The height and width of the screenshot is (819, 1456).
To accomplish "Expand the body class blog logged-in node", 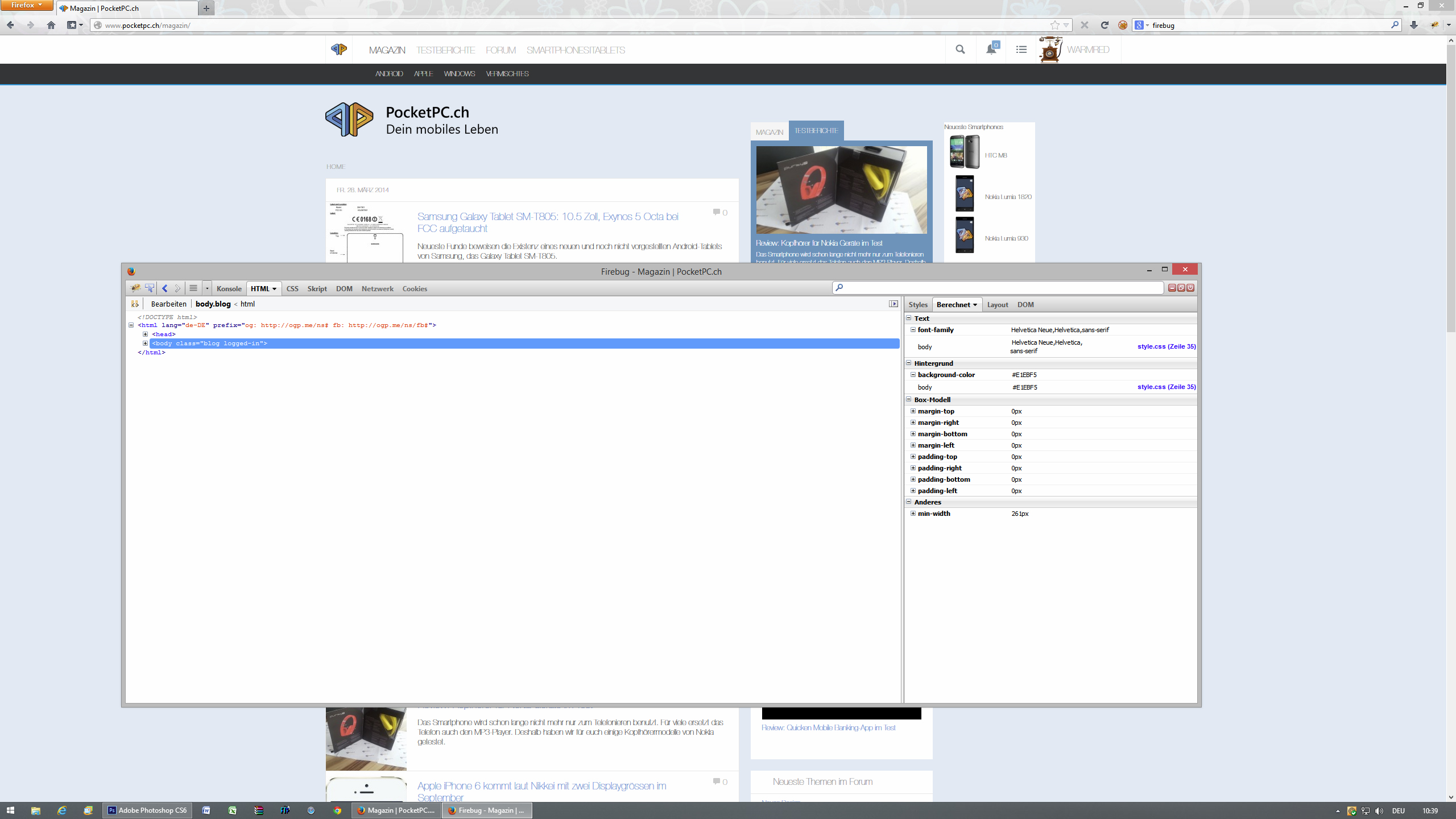I will pos(145,344).
